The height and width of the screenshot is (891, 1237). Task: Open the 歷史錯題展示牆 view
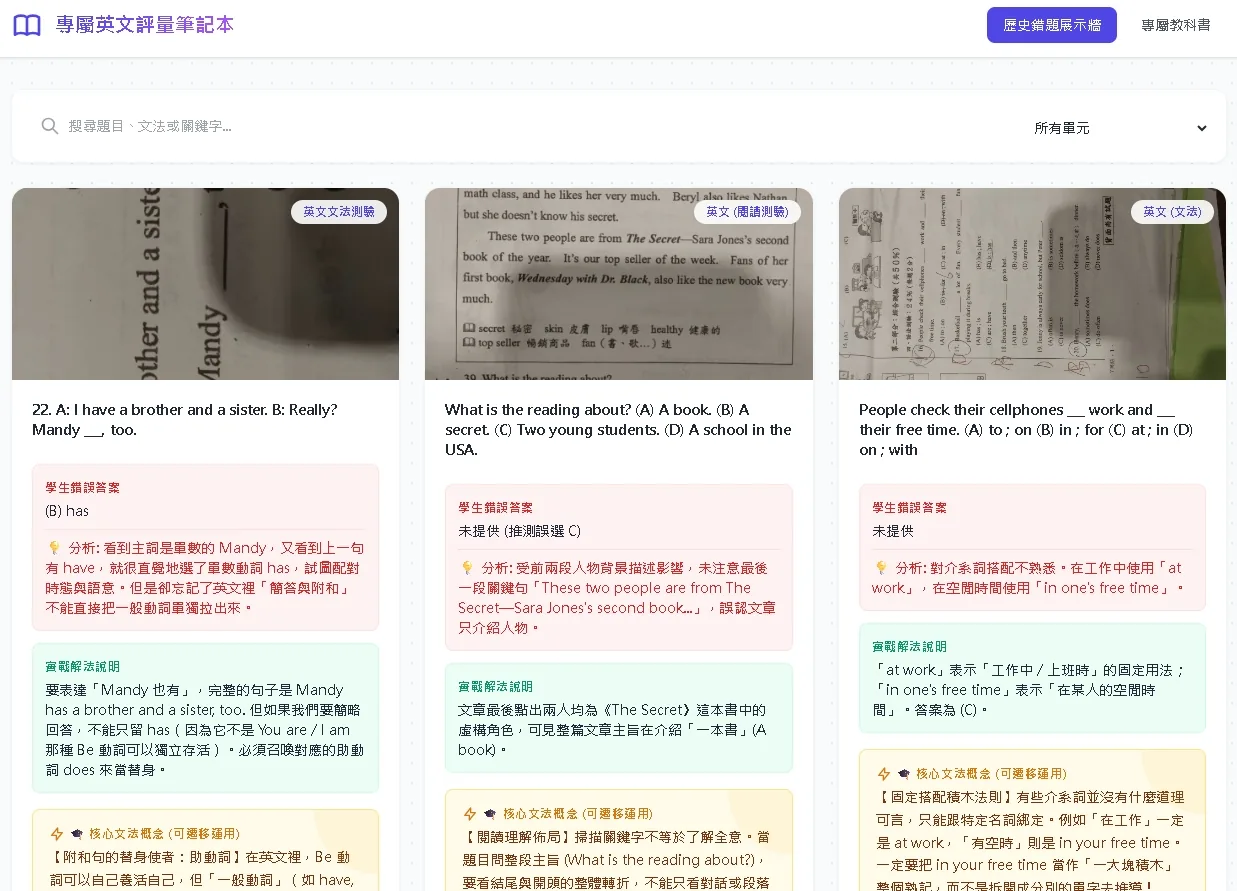tap(1051, 25)
